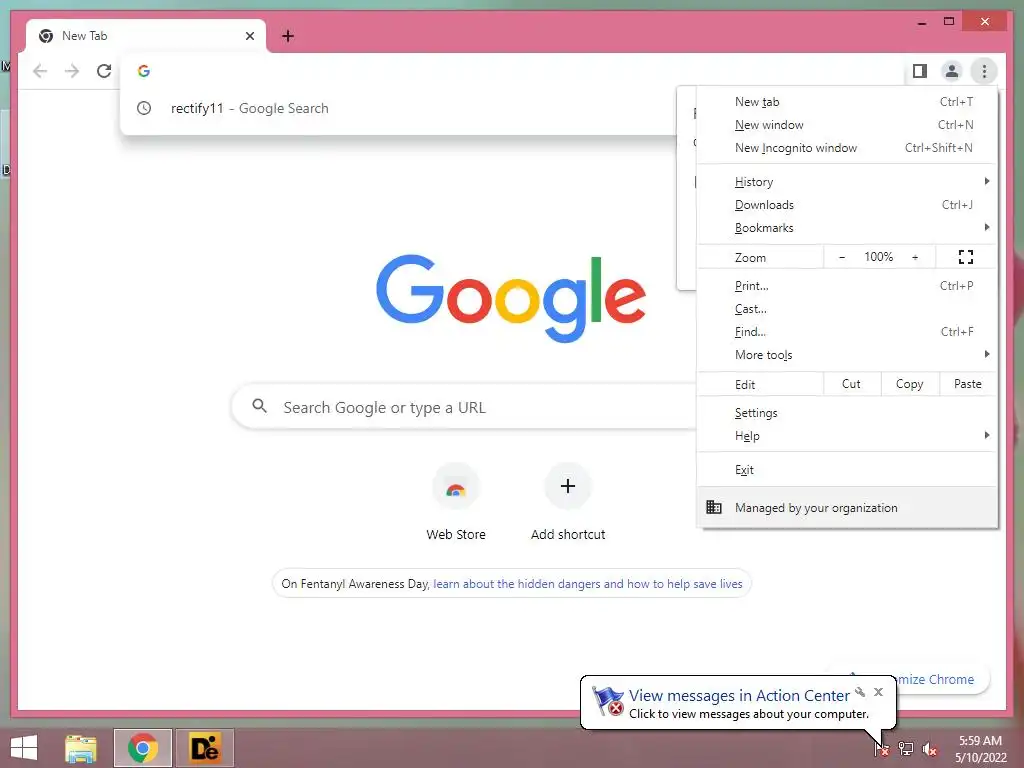Open the Windows Start button
The image size is (1024, 768).
pyautogui.click(x=24, y=748)
